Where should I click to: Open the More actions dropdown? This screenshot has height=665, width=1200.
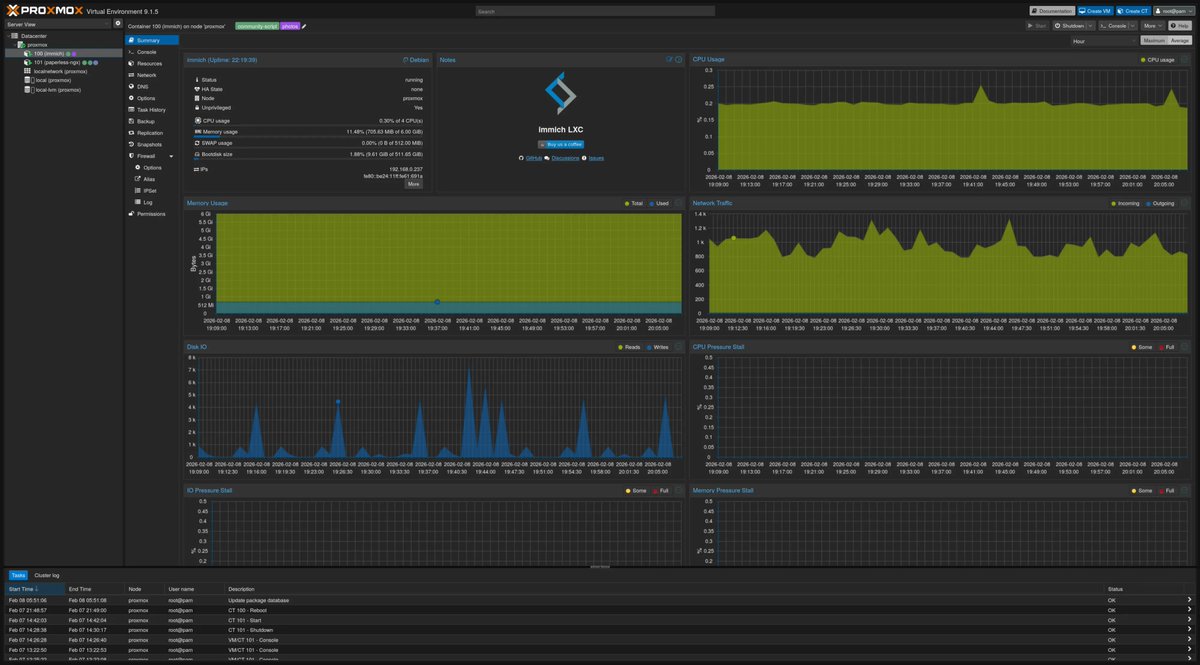[x=1154, y=26]
